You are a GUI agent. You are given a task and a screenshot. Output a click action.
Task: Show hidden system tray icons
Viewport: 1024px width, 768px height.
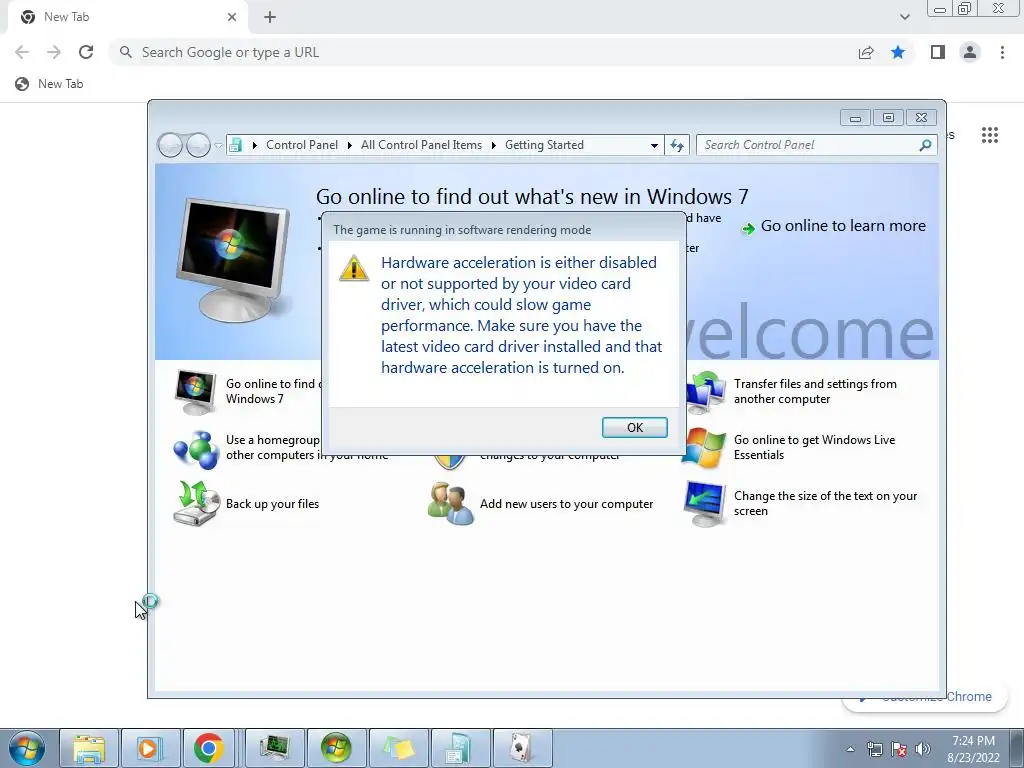[850, 749]
